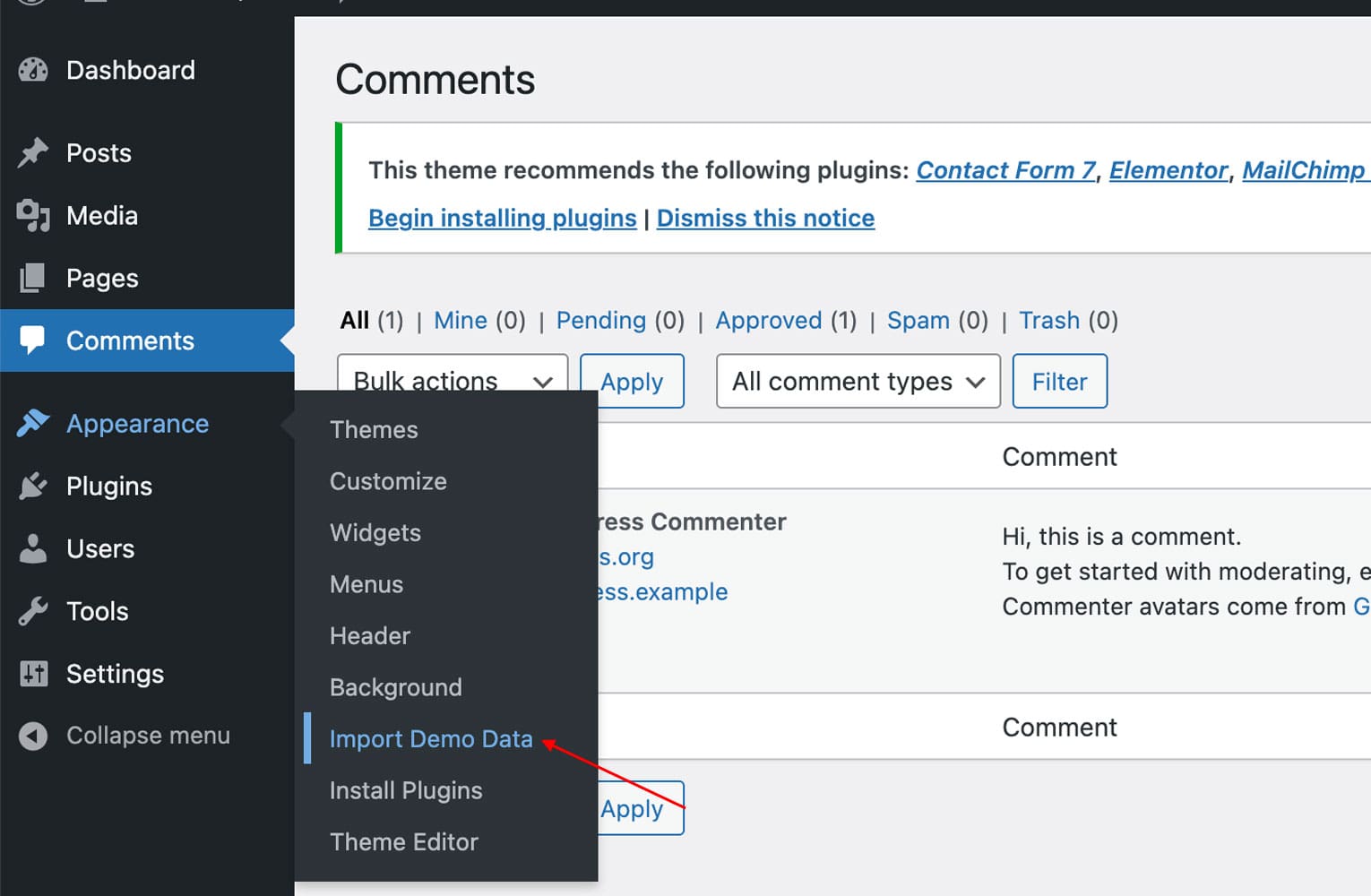The height and width of the screenshot is (896, 1371).
Task: Click the Posts pushpin icon
Action: click(33, 153)
